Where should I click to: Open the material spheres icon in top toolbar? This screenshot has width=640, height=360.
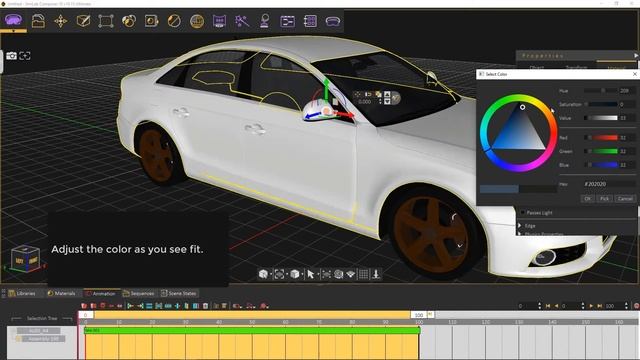[x=129, y=21]
